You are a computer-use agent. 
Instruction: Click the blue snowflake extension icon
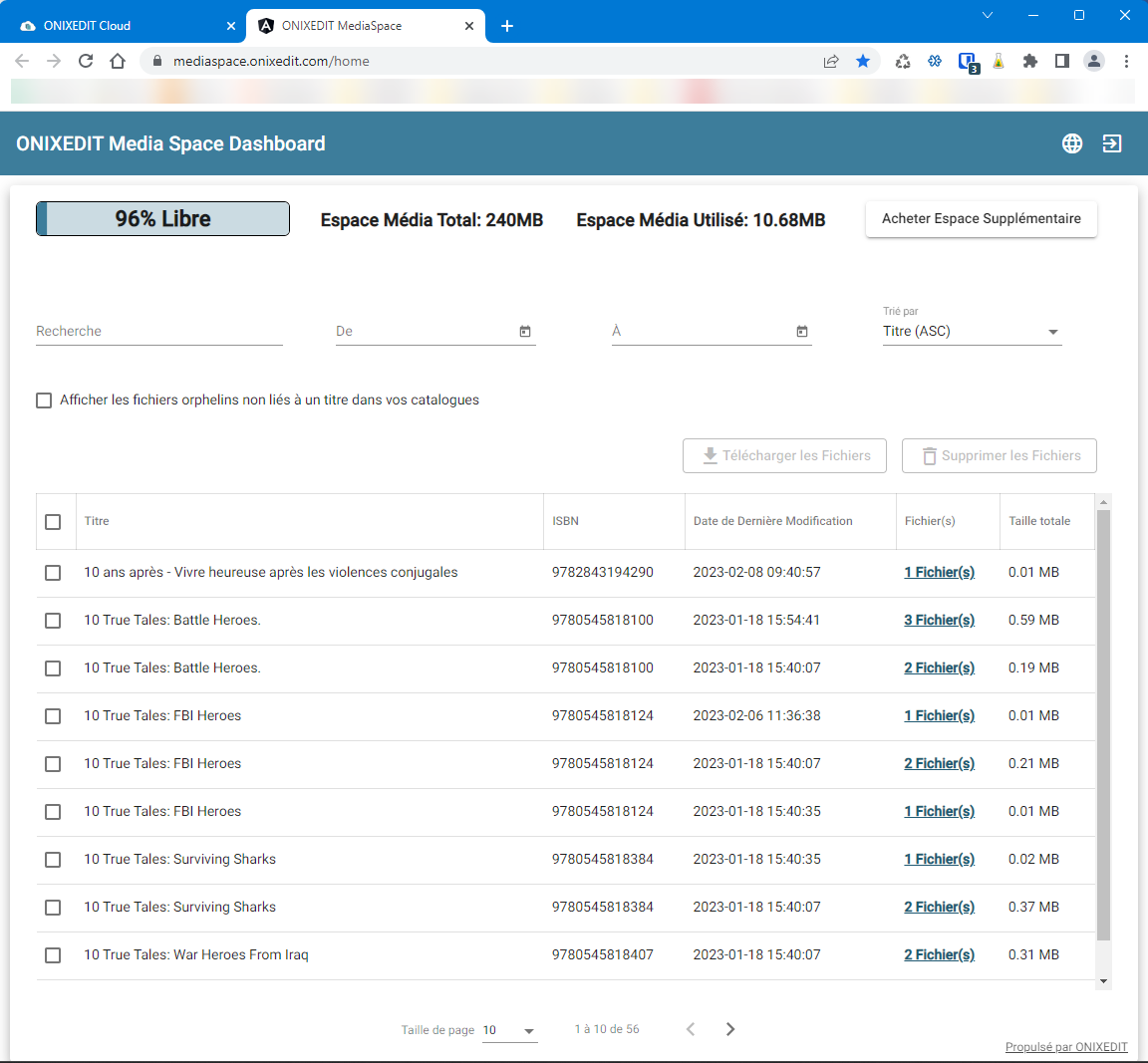pos(934,61)
